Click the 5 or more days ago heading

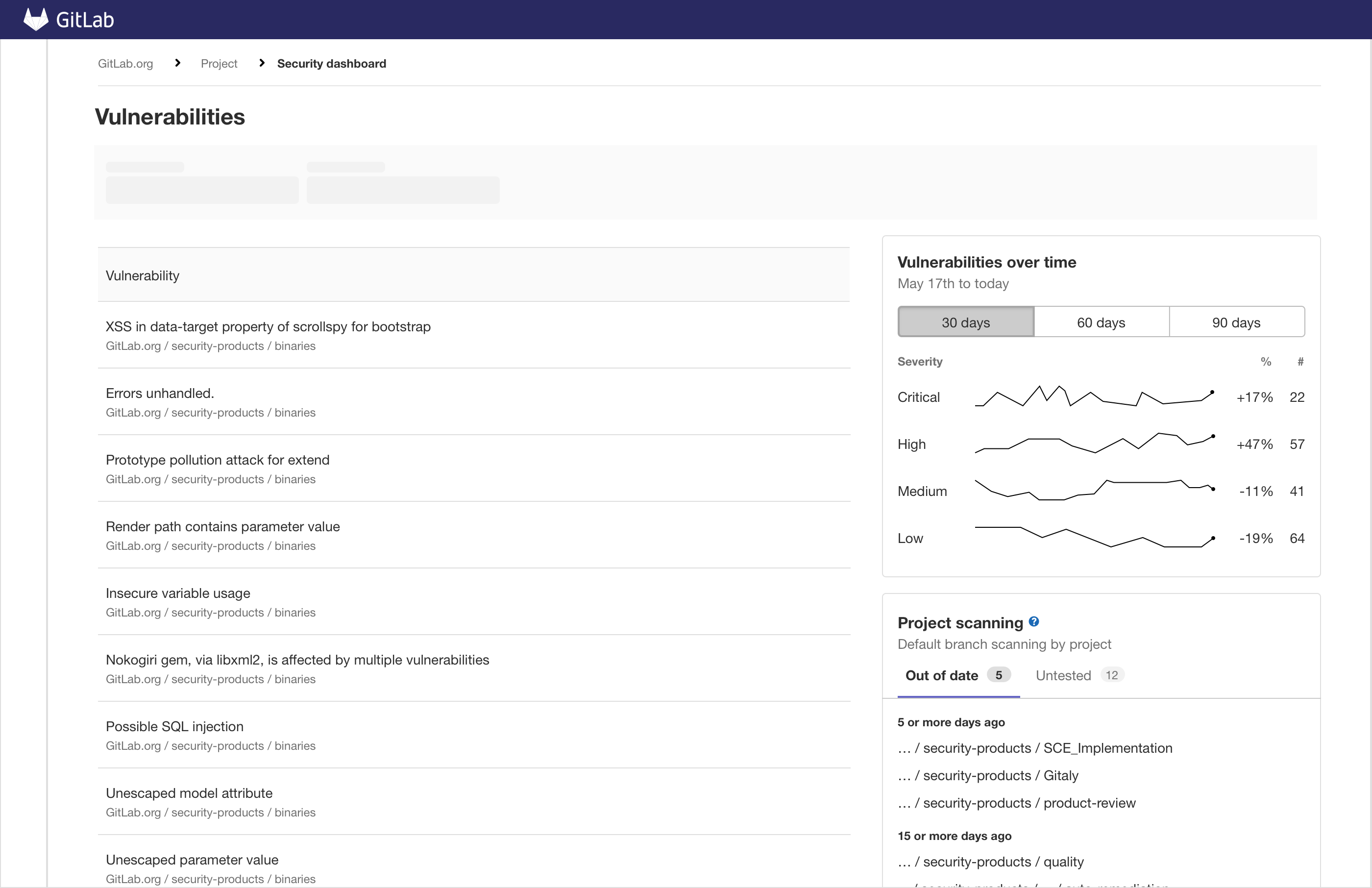(x=951, y=722)
